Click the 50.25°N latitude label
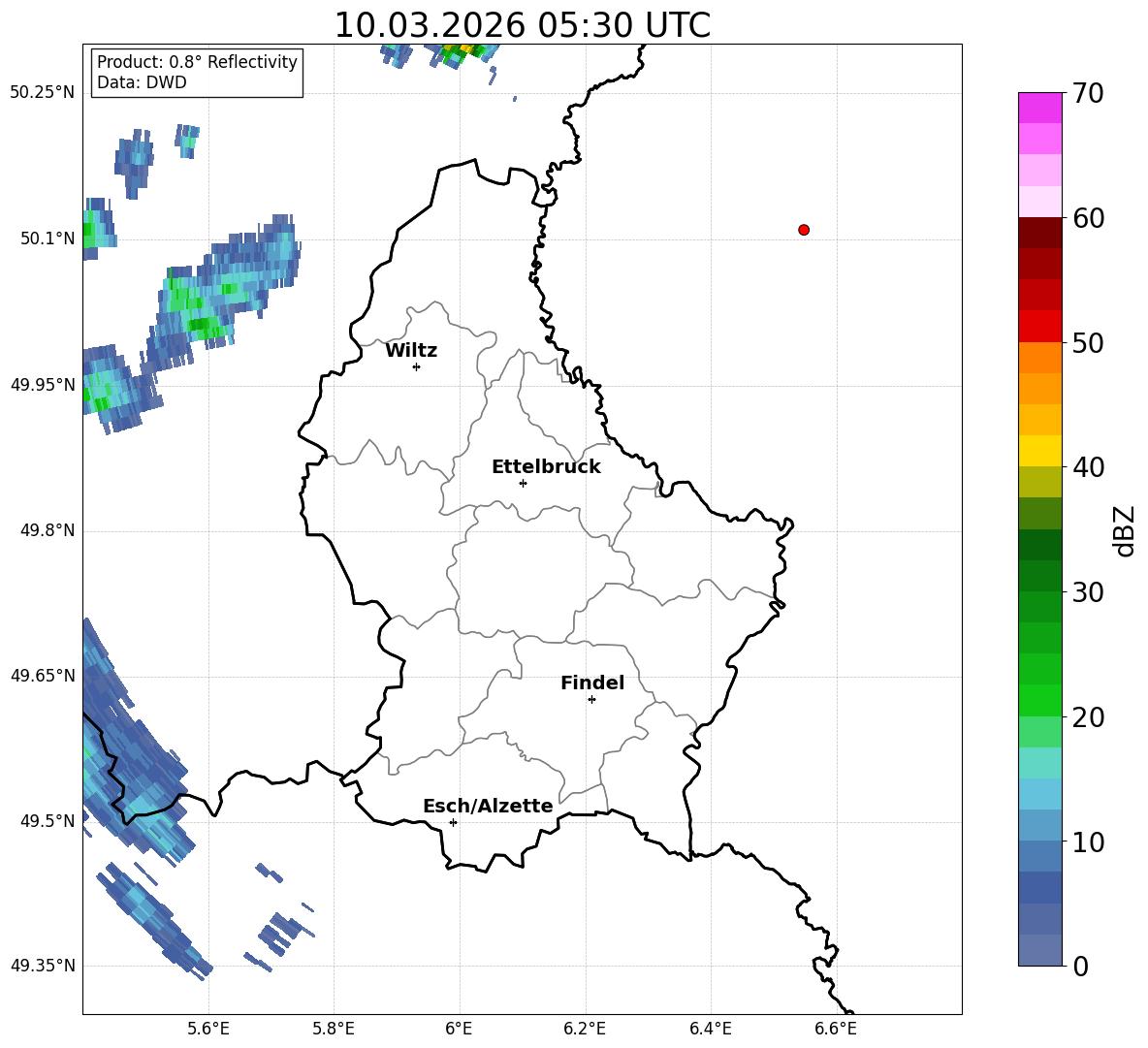 pyautogui.click(x=42, y=93)
